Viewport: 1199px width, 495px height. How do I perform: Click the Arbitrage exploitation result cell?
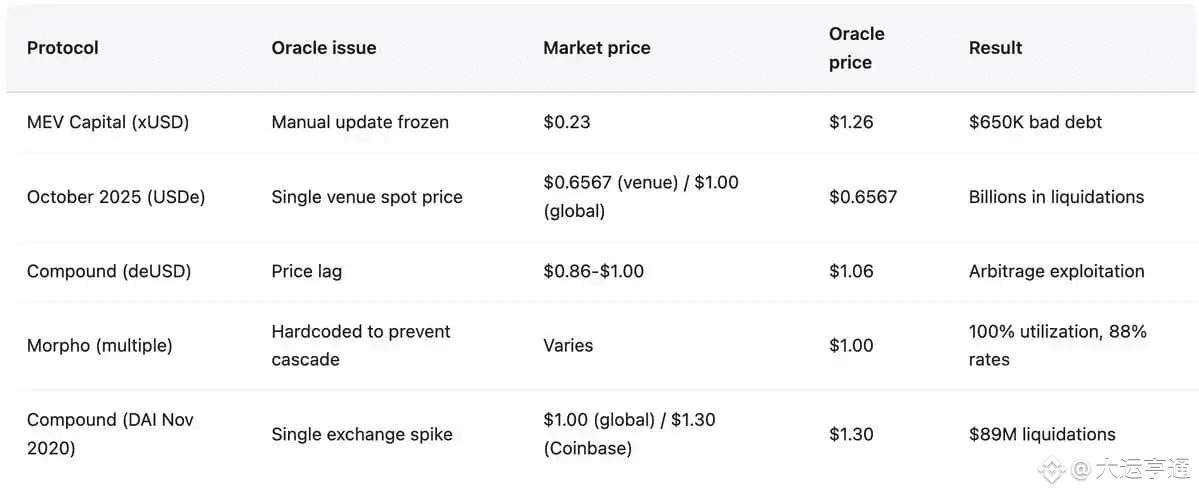point(1056,271)
